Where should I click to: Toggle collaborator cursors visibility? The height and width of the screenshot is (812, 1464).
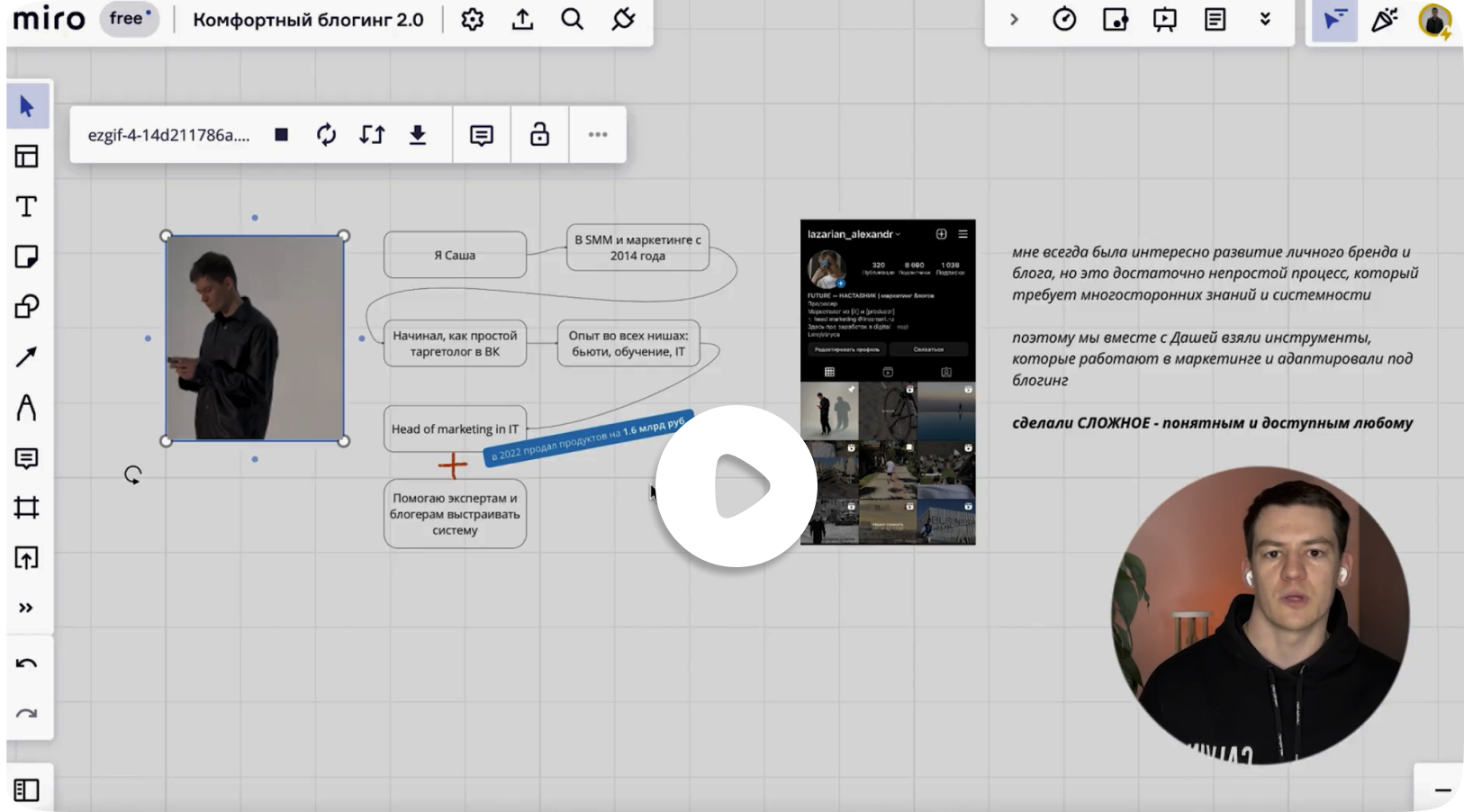[1334, 20]
